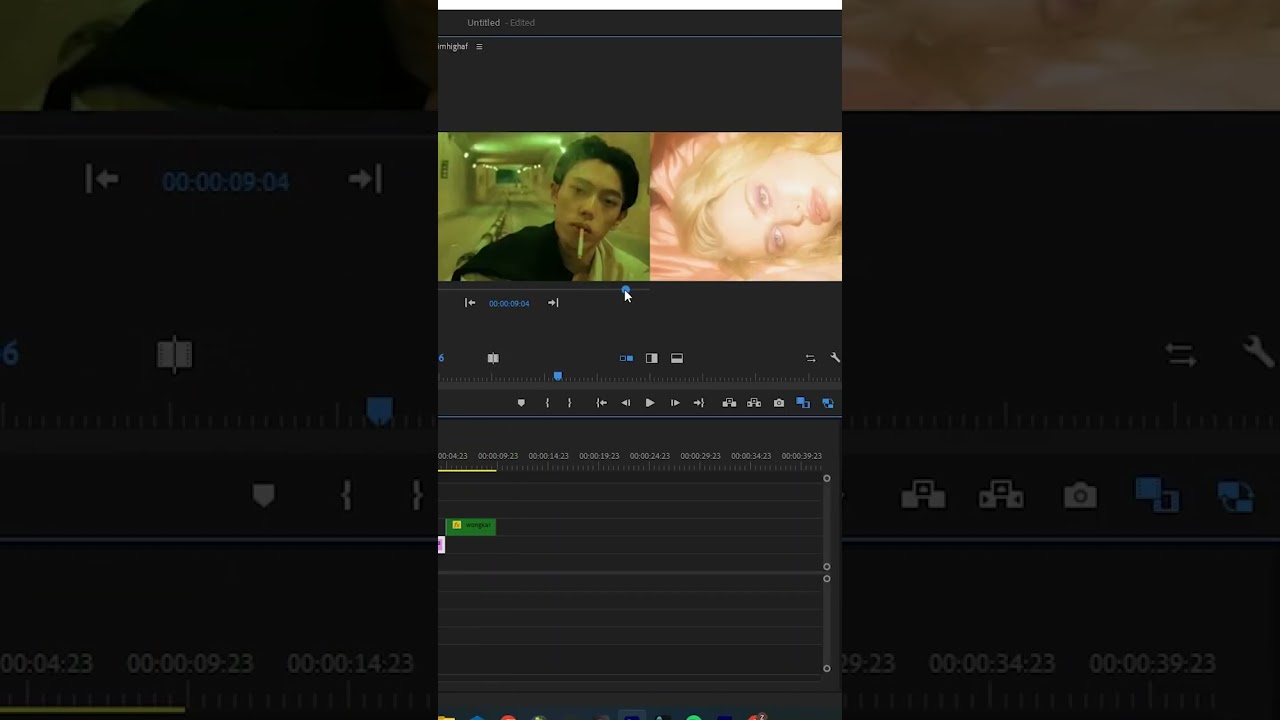Click the Lift button
Image resolution: width=1280 pixels, height=720 pixels.
click(x=729, y=403)
